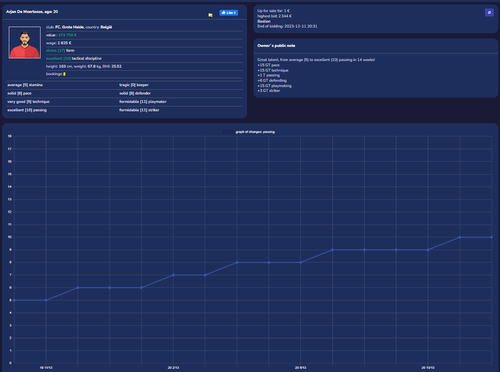Click the purple square icon button in the sale panel
Viewport: 500px width, 372px height.
[x=489, y=12]
